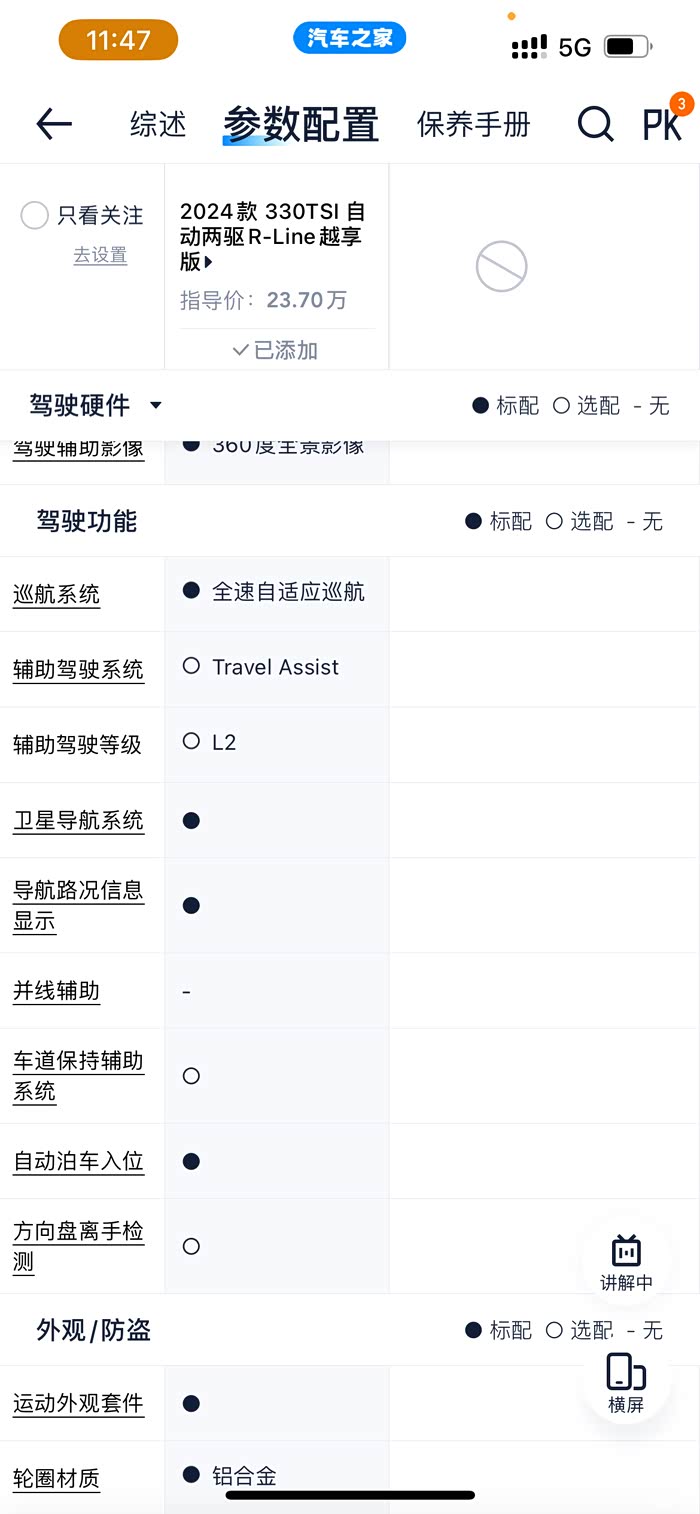Open the 巡航系统 term explanation
Screen dimensions: 700x1514
(56, 594)
